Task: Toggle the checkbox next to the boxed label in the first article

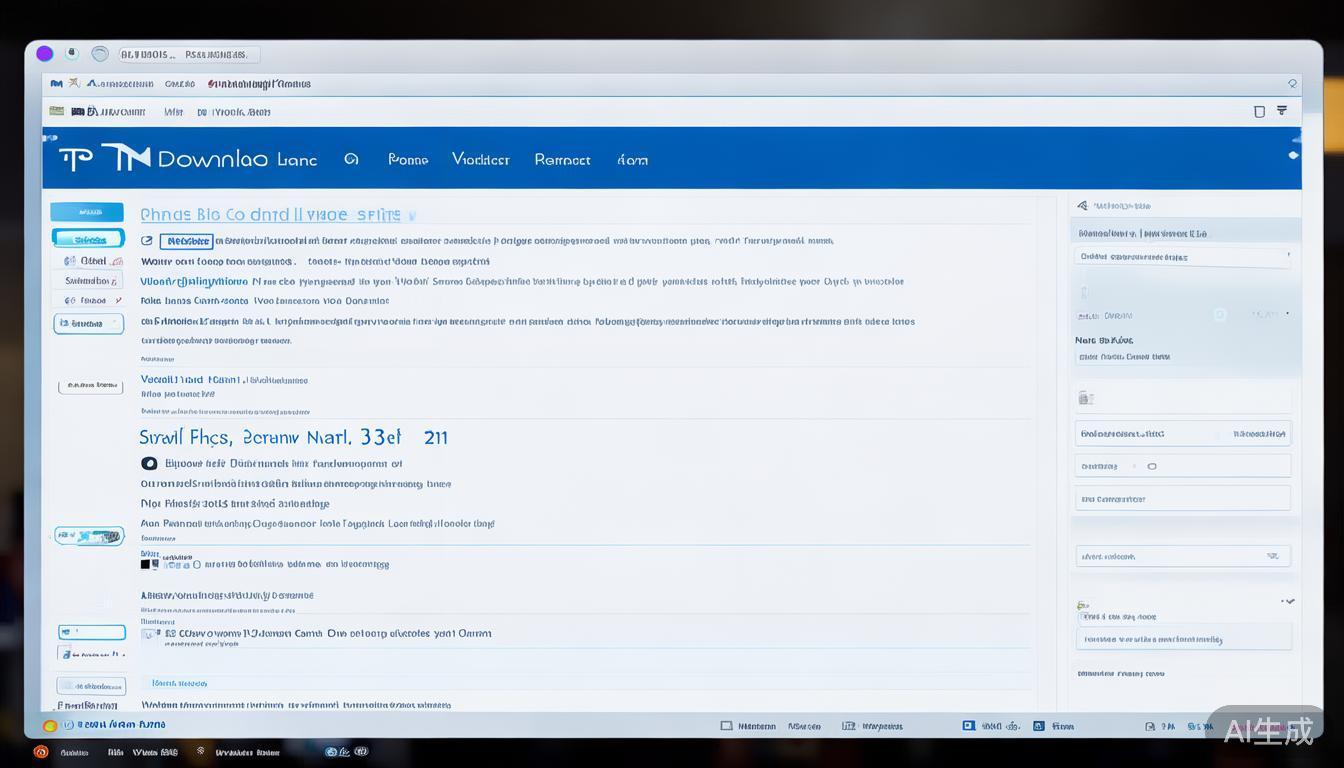Action: point(147,241)
